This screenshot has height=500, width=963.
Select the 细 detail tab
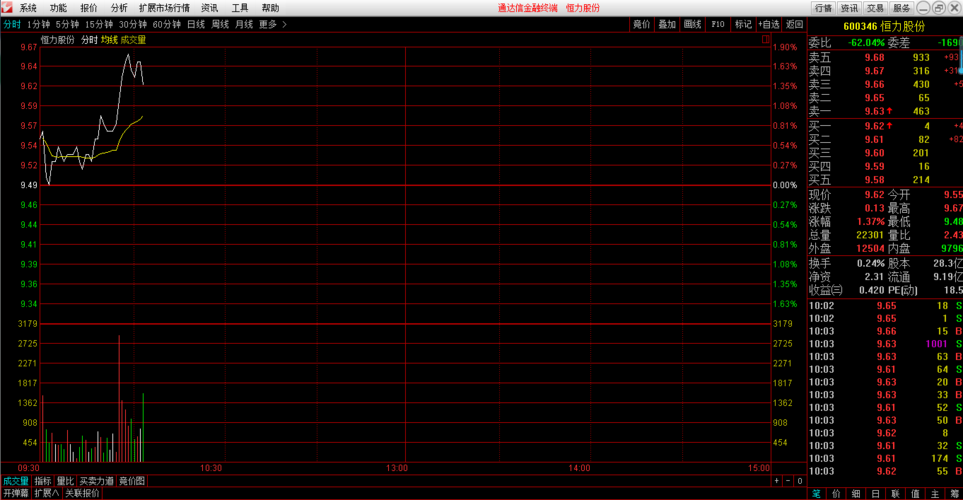pyautogui.click(x=856, y=494)
